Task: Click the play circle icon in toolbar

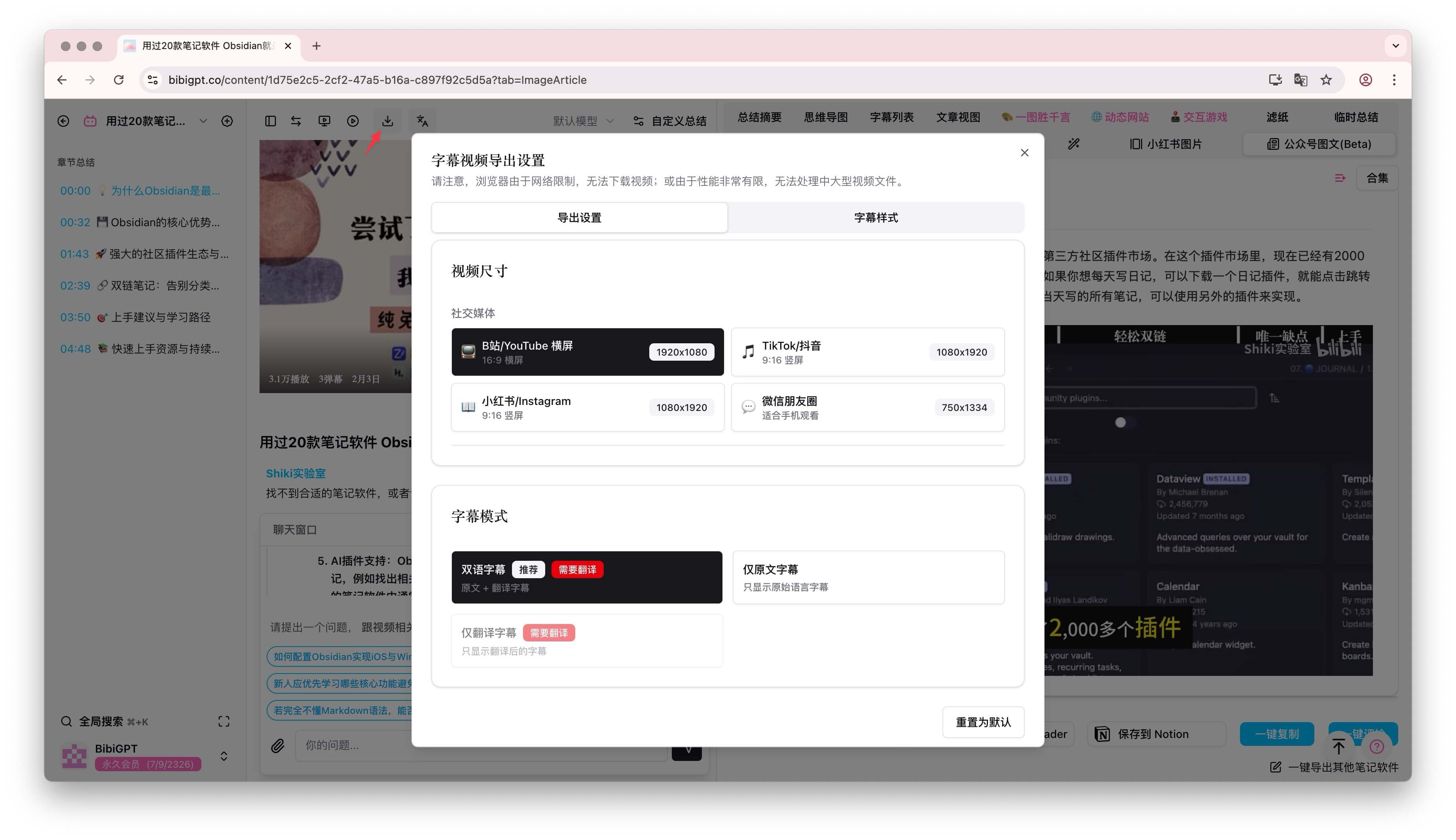Action: pyautogui.click(x=353, y=121)
